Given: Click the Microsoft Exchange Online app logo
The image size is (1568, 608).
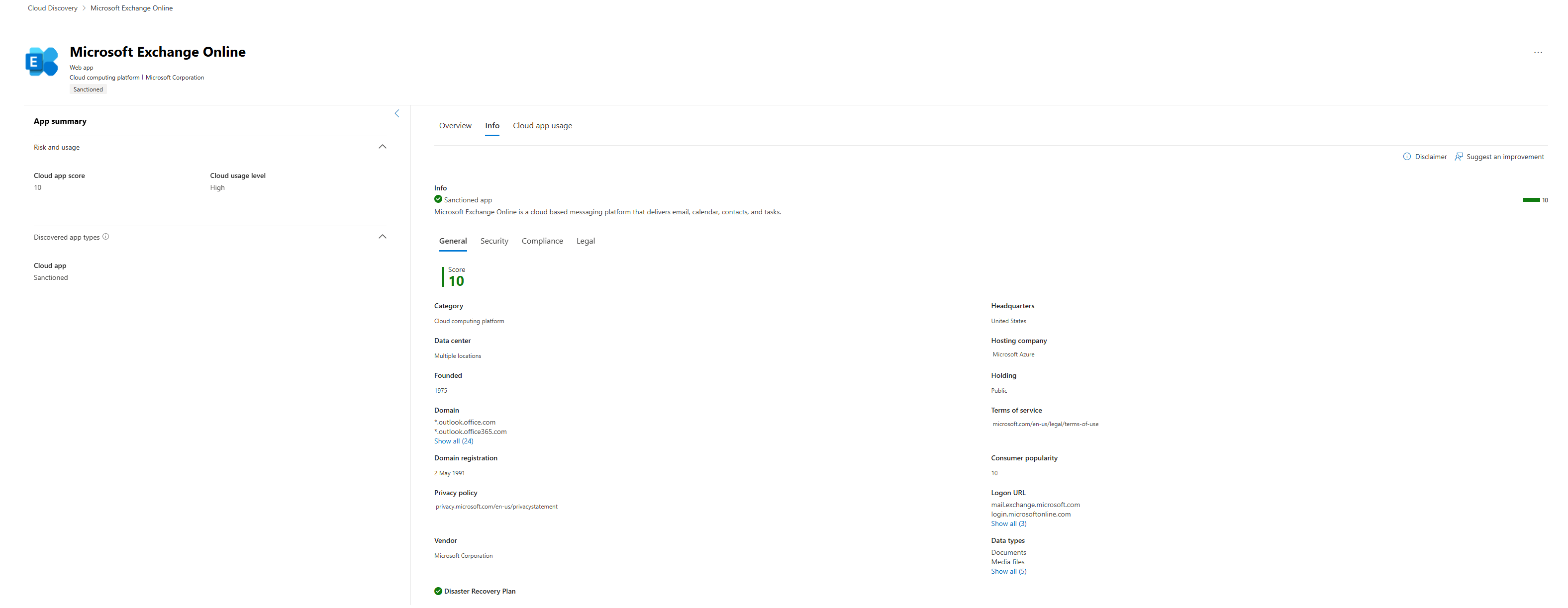Looking at the screenshot, I should tap(41, 62).
